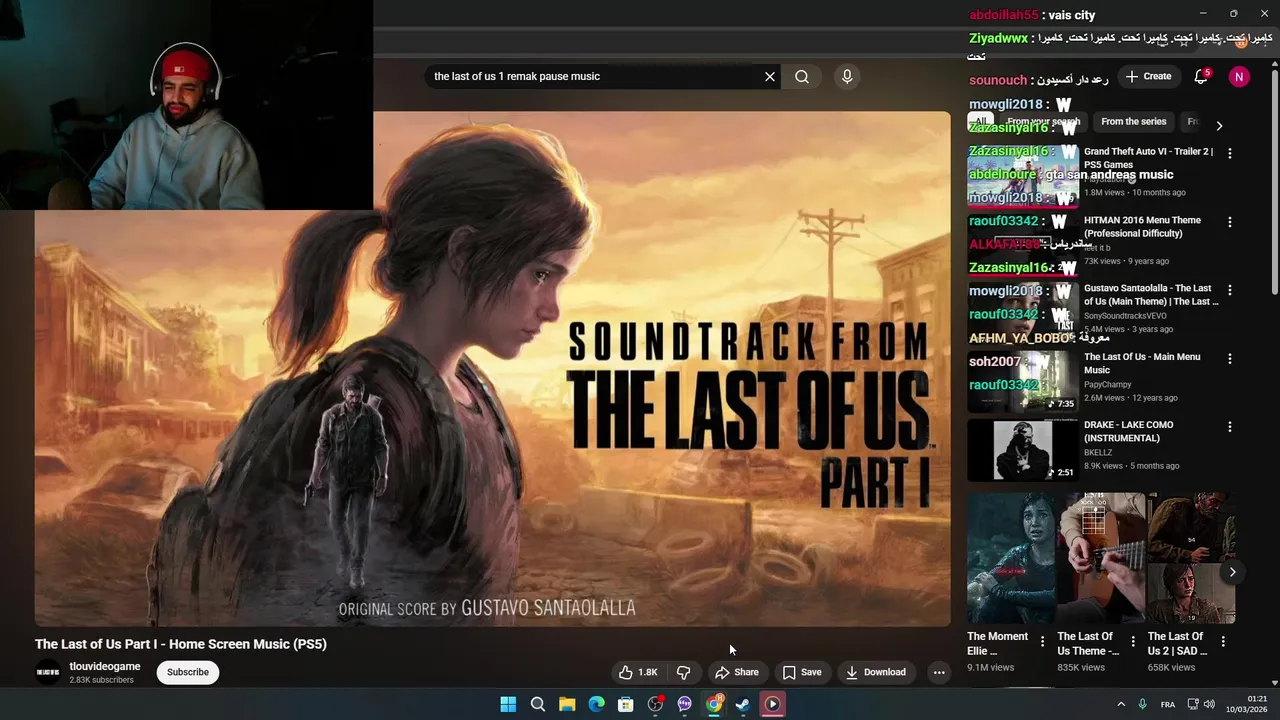This screenshot has width=1280, height=720.
Task: Expand hidden system tray icons
Action: [1121, 704]
